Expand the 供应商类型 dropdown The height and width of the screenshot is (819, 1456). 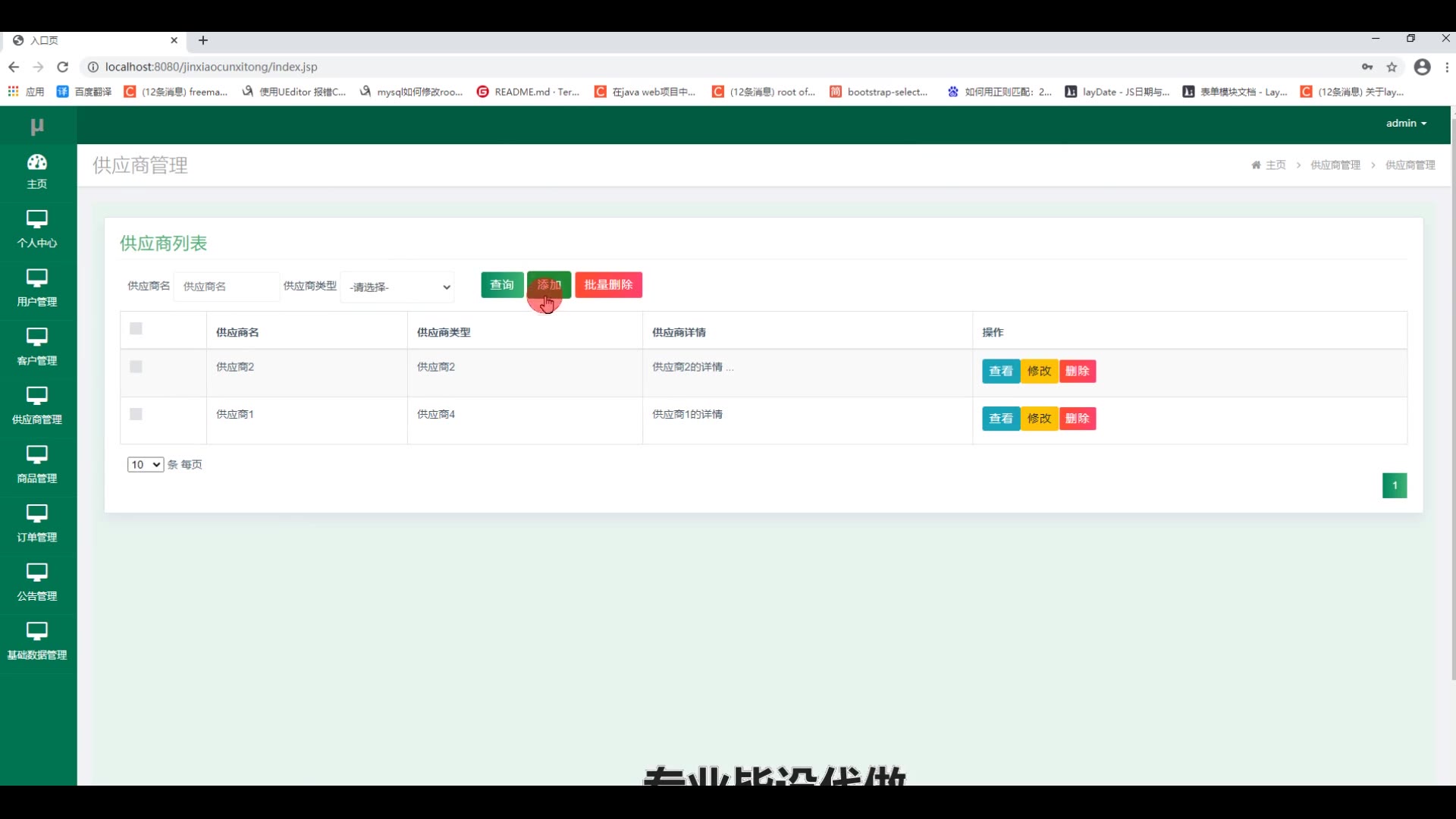point(397,287)
